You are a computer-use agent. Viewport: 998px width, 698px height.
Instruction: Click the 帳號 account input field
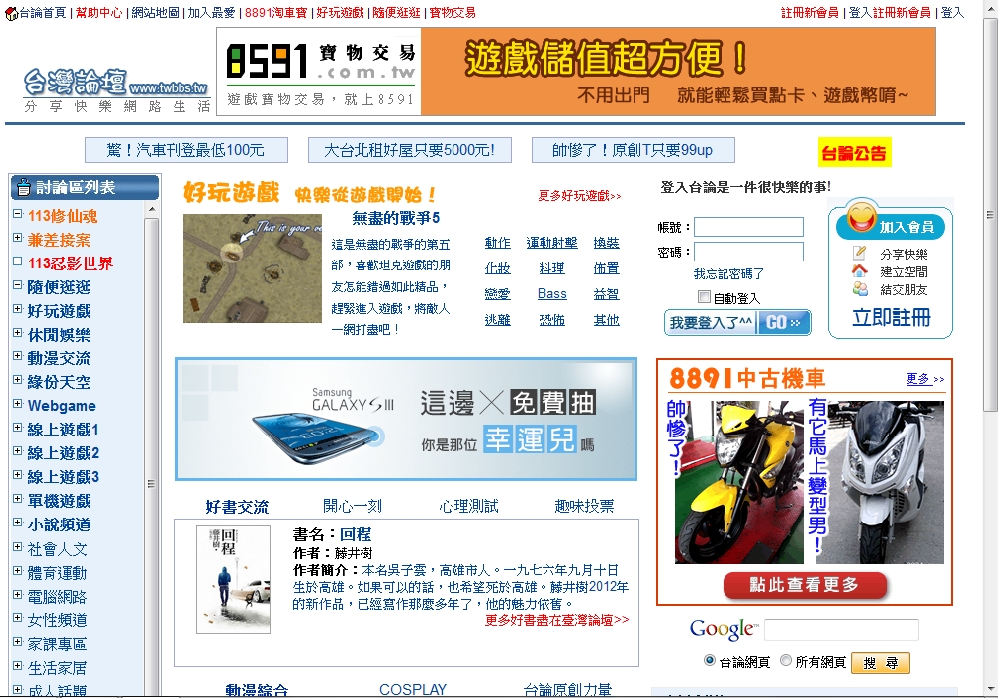(749, 227)
